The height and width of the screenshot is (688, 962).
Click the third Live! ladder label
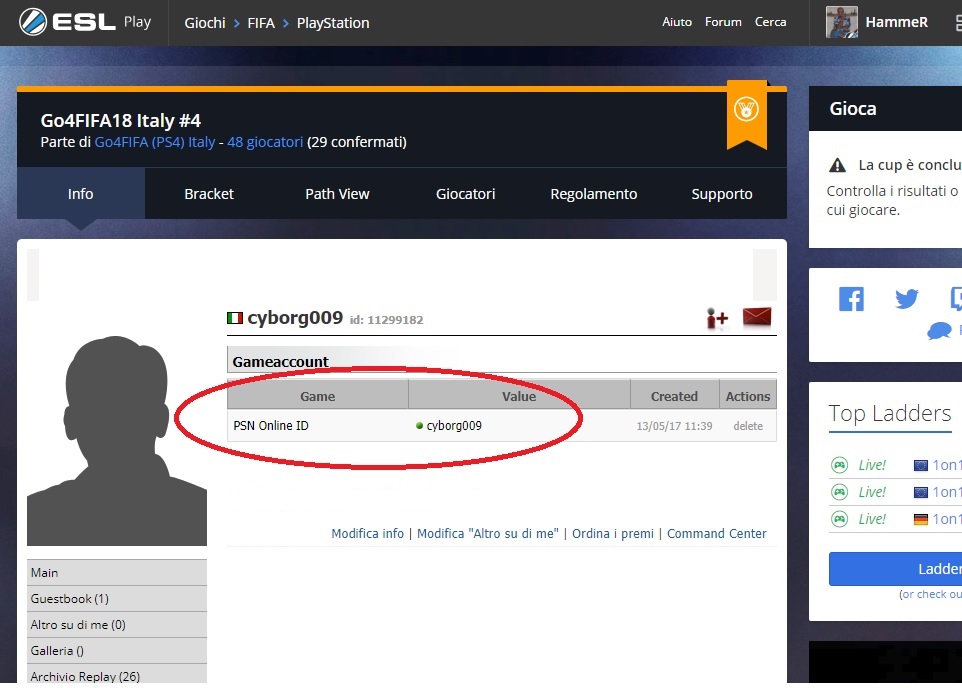tap(872, 519)
